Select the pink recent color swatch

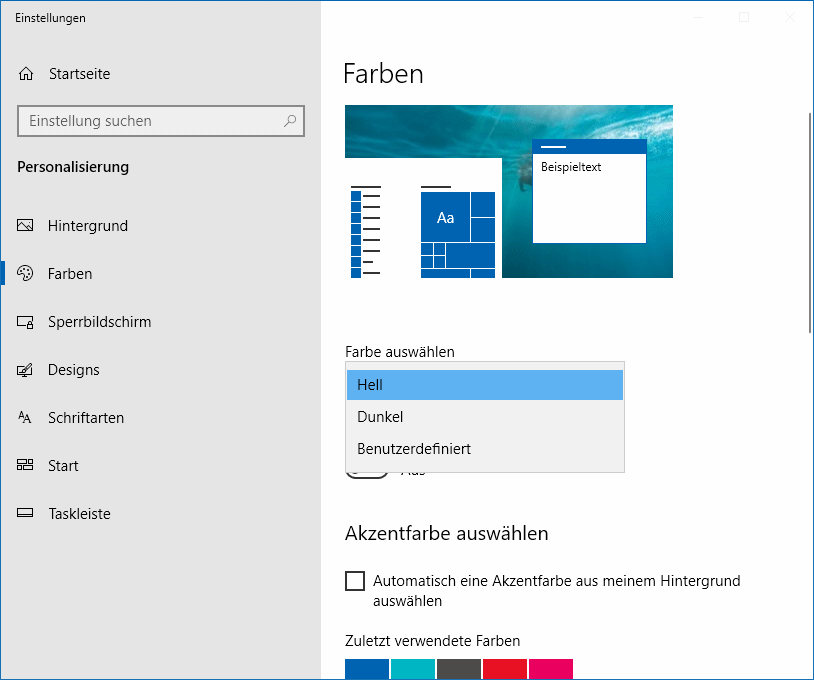[551, 669]
